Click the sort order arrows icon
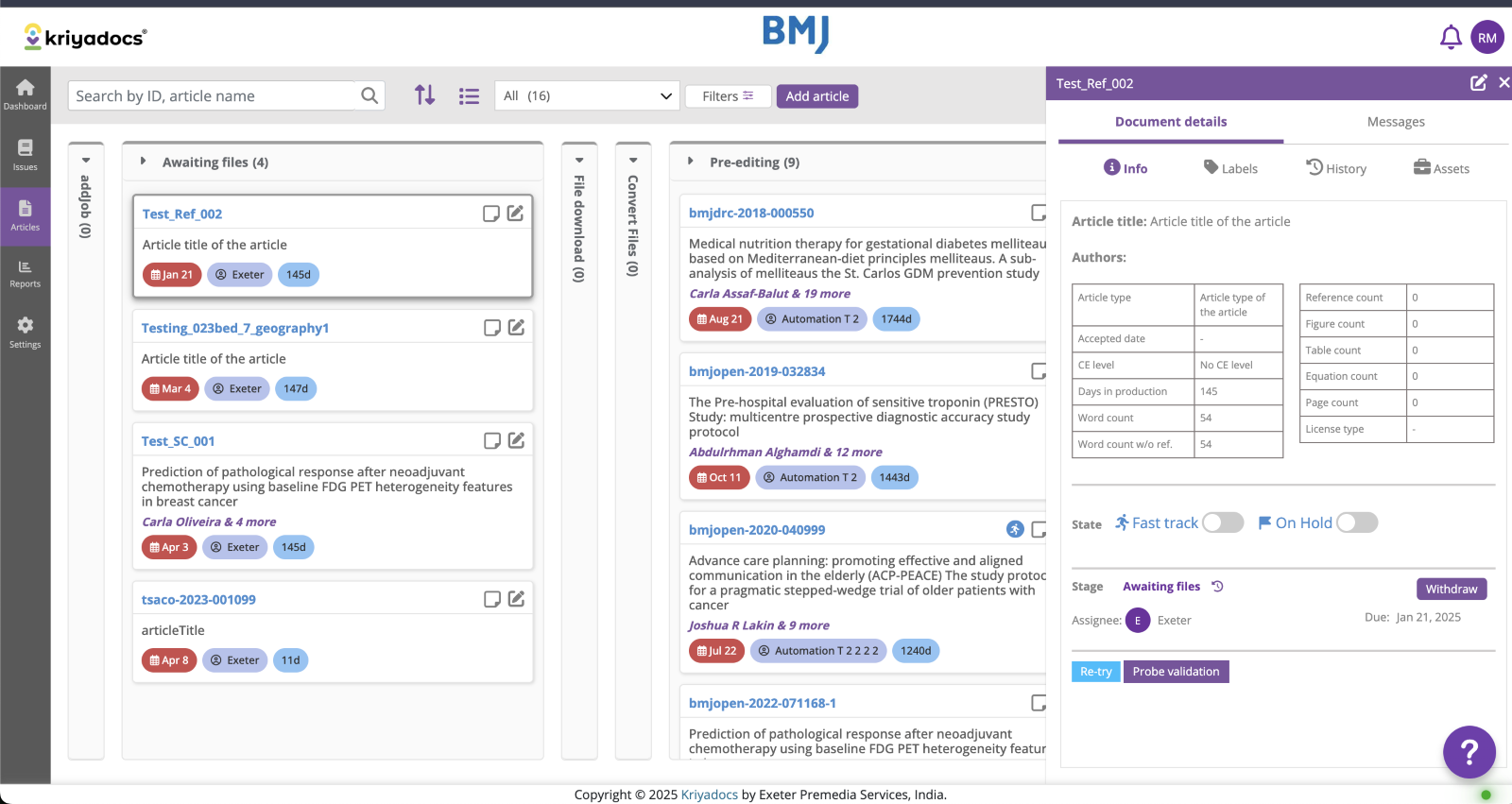 pos(425,95)
